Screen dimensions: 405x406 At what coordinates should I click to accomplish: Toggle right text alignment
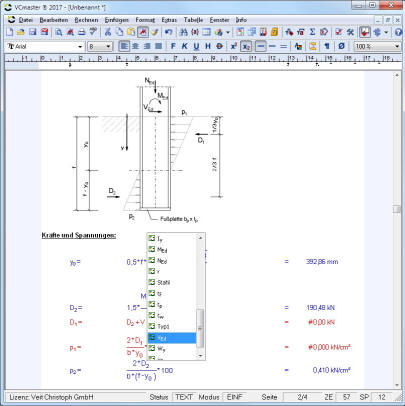[x=147, y=46]
